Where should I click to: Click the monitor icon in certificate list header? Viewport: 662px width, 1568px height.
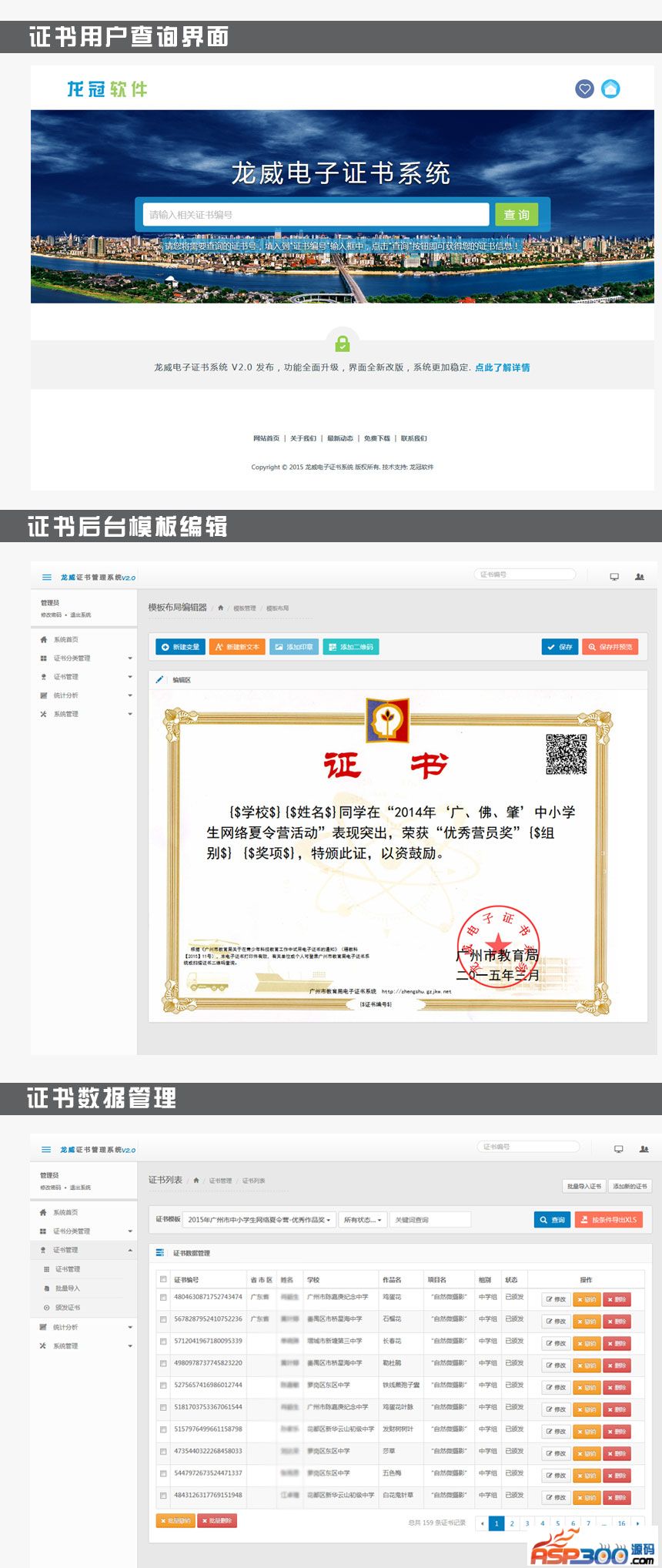coord(618,1149)
